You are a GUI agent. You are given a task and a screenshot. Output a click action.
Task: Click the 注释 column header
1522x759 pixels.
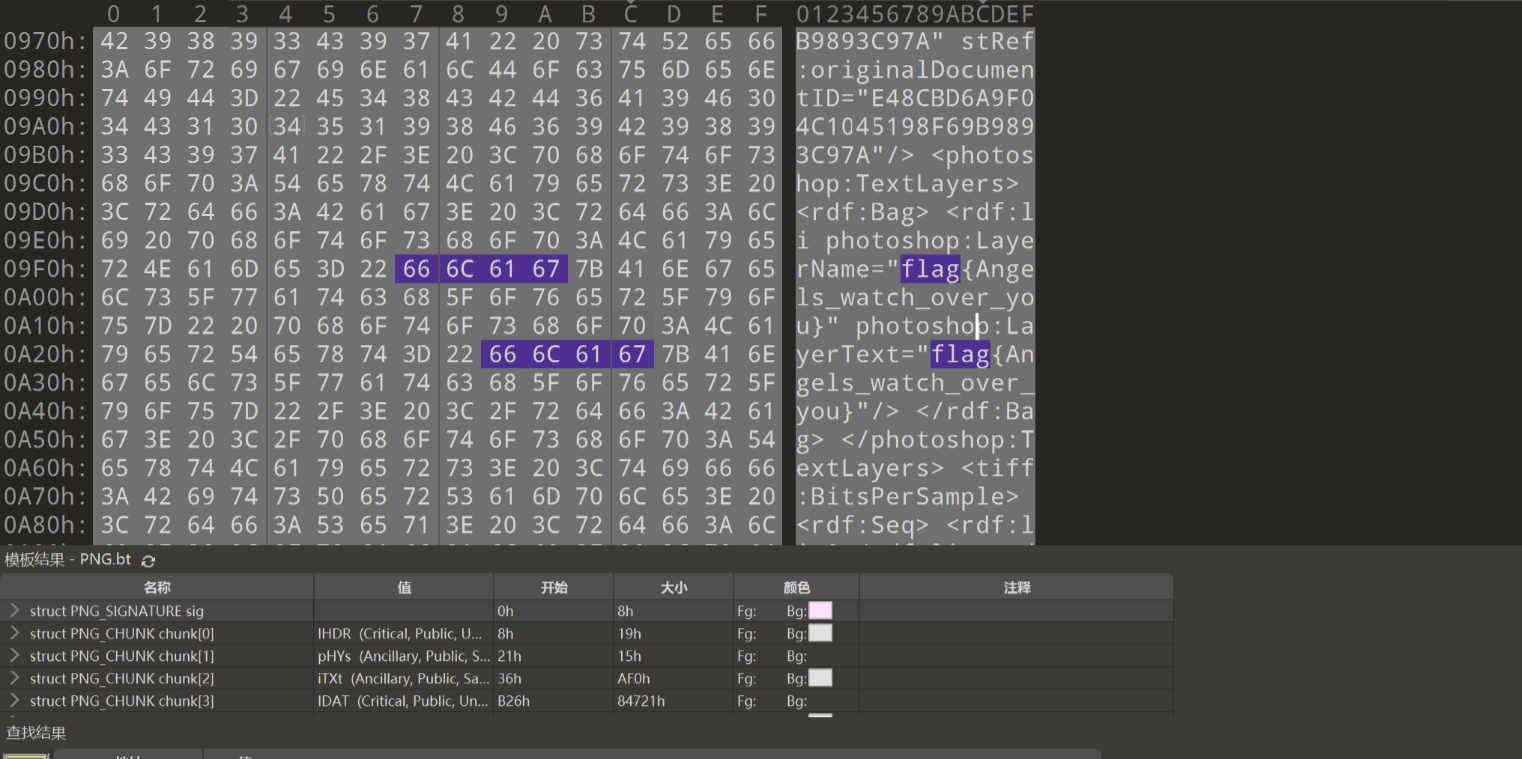(1016, 587)
